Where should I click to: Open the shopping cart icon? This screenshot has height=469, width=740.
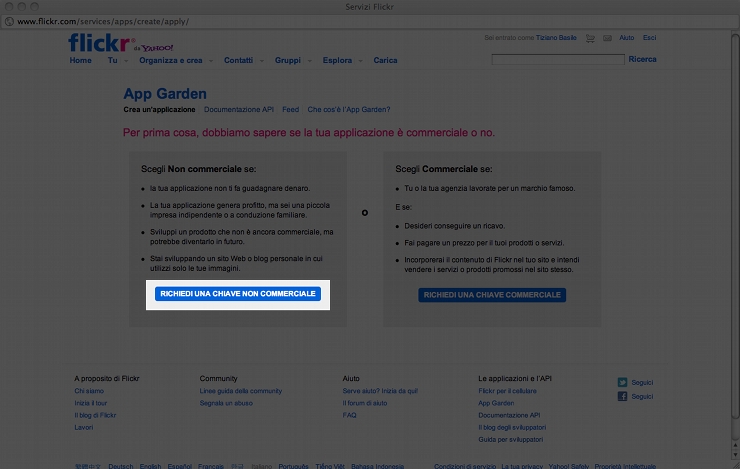pos(590,38)
